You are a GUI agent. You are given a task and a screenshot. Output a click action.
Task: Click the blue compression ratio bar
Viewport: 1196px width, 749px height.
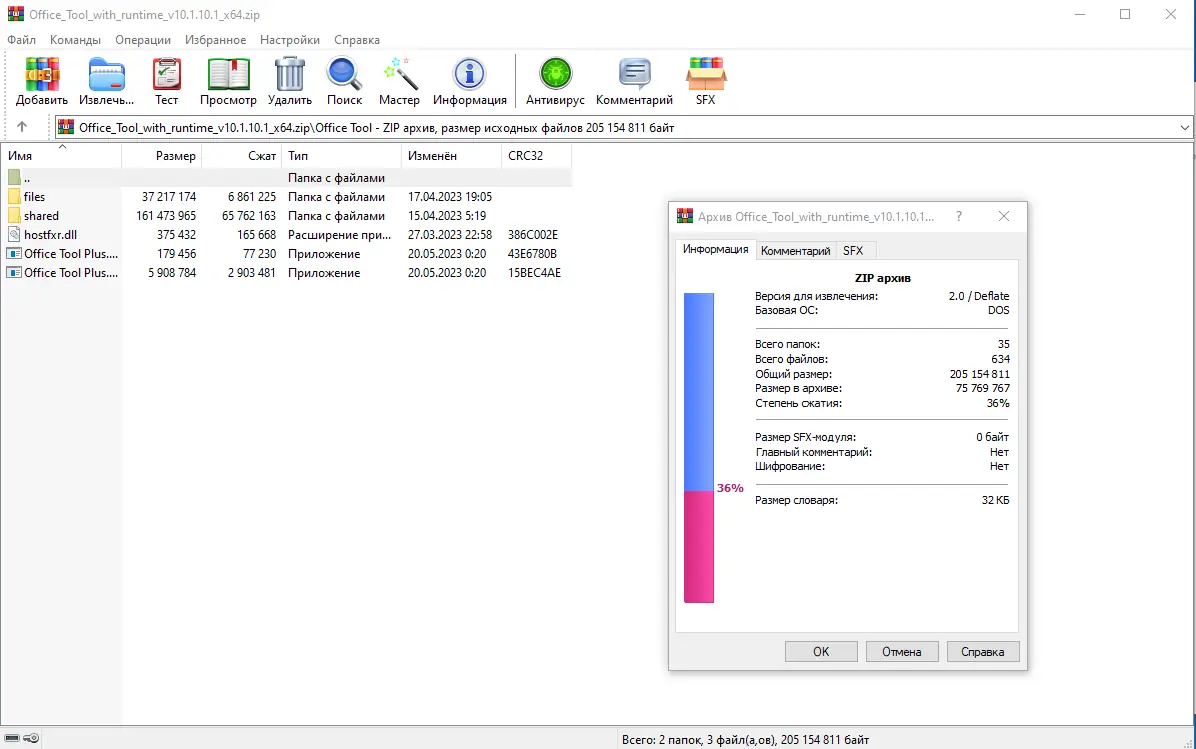pos(699,391)
